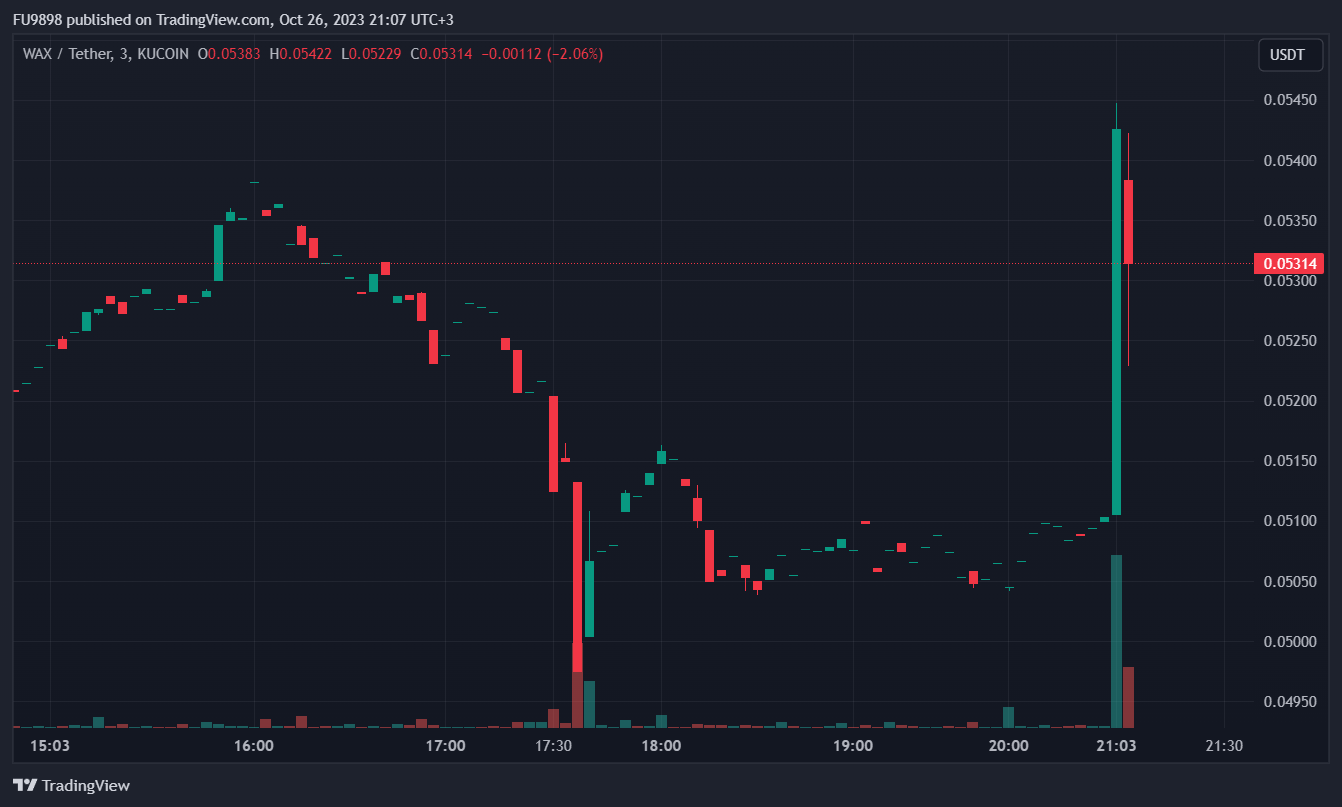Click the −0.00112 (−2.06%) change value
Screen dimensions: 1342x807
(542, 54)
